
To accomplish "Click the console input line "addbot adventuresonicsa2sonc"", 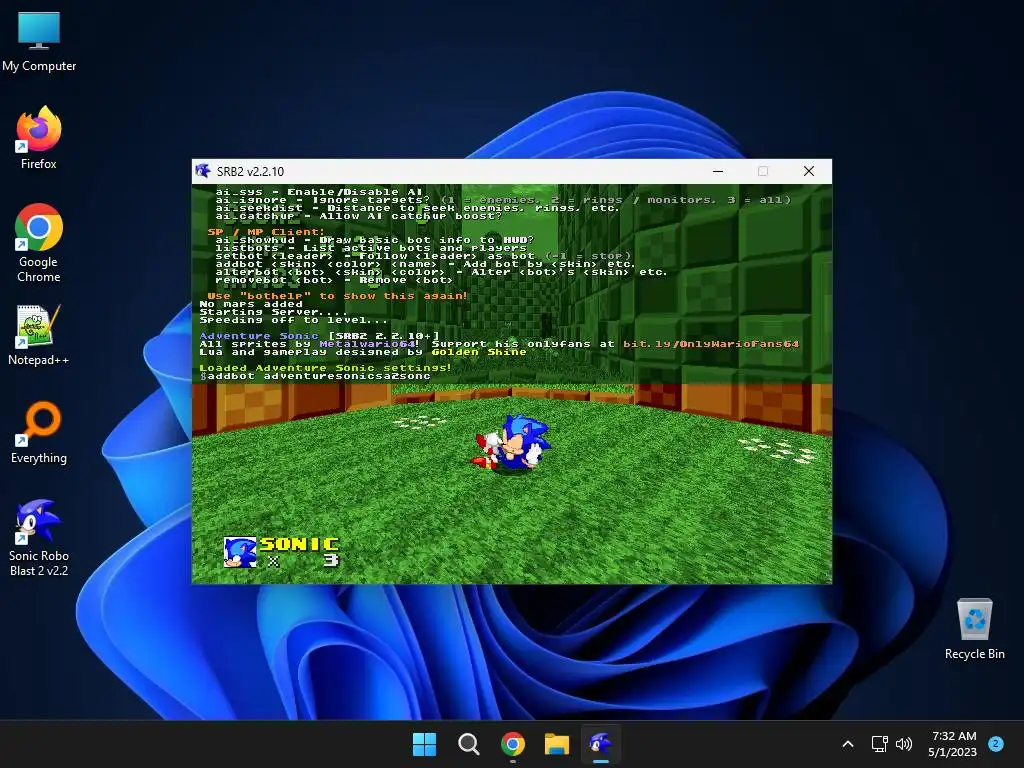I will (315, 376).
